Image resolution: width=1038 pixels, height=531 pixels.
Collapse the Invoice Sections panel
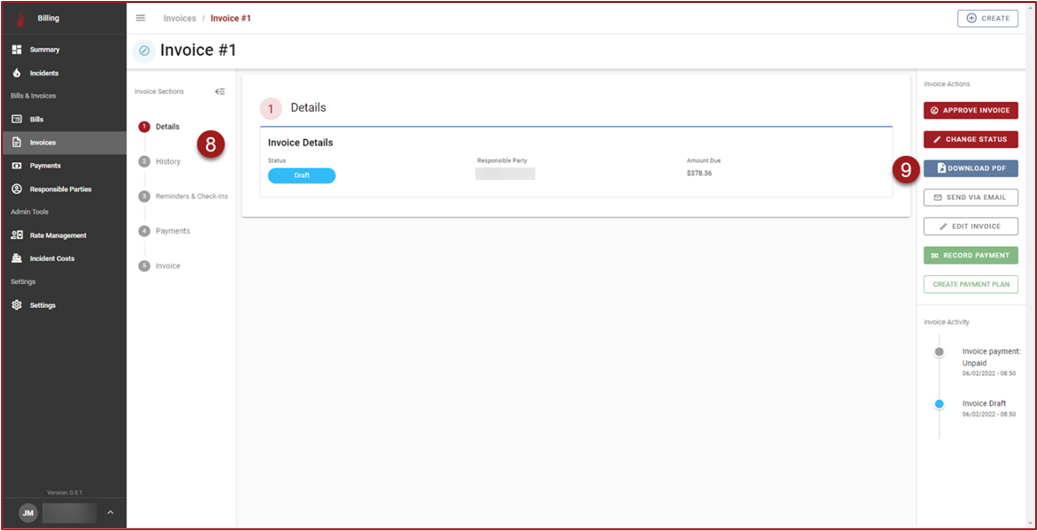[x=220, y=91]
